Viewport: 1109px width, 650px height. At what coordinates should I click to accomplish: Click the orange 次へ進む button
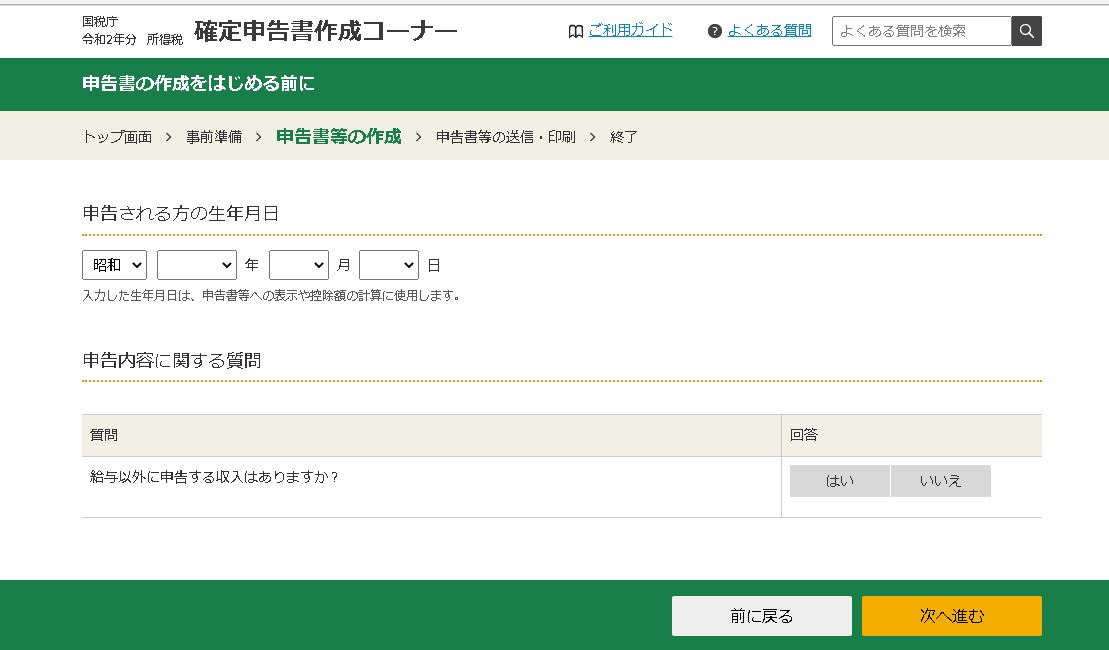951,616
